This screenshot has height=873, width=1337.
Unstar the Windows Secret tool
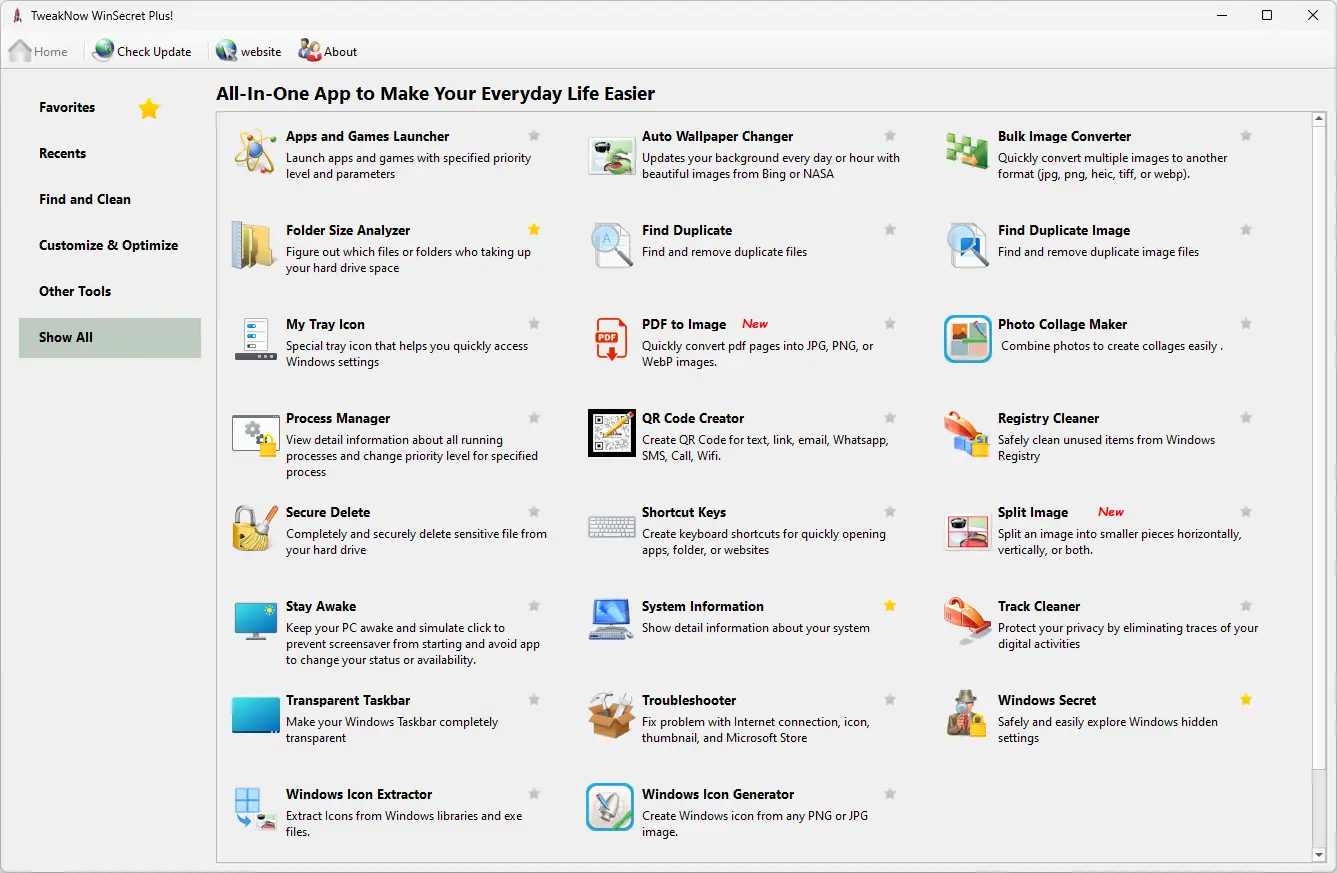point(1246,700)
